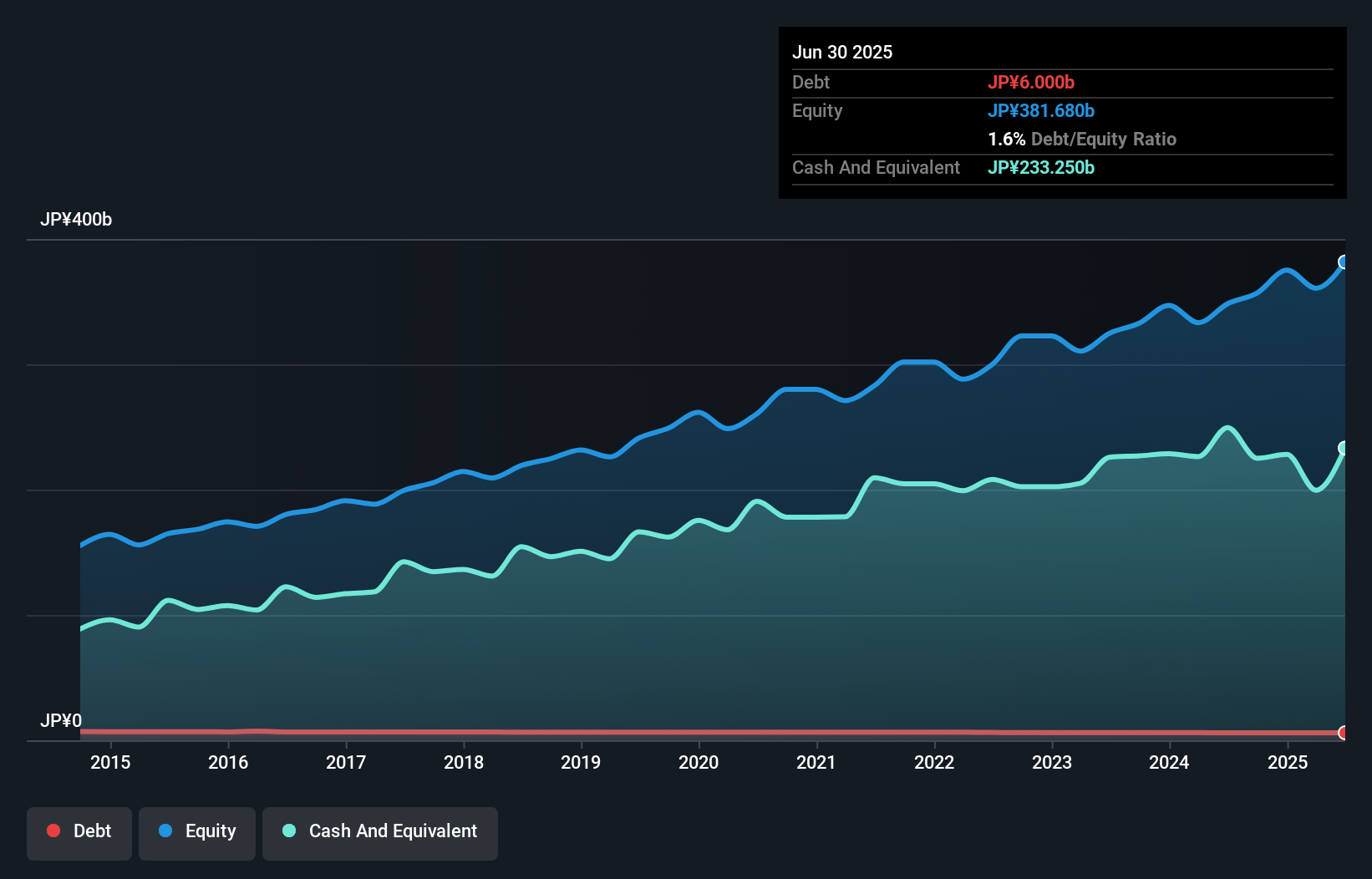Viewport: 1372px width, 879px height.
Task: Select the Equity endpoint marker on the chart
Action: (x=1344, y=263)
